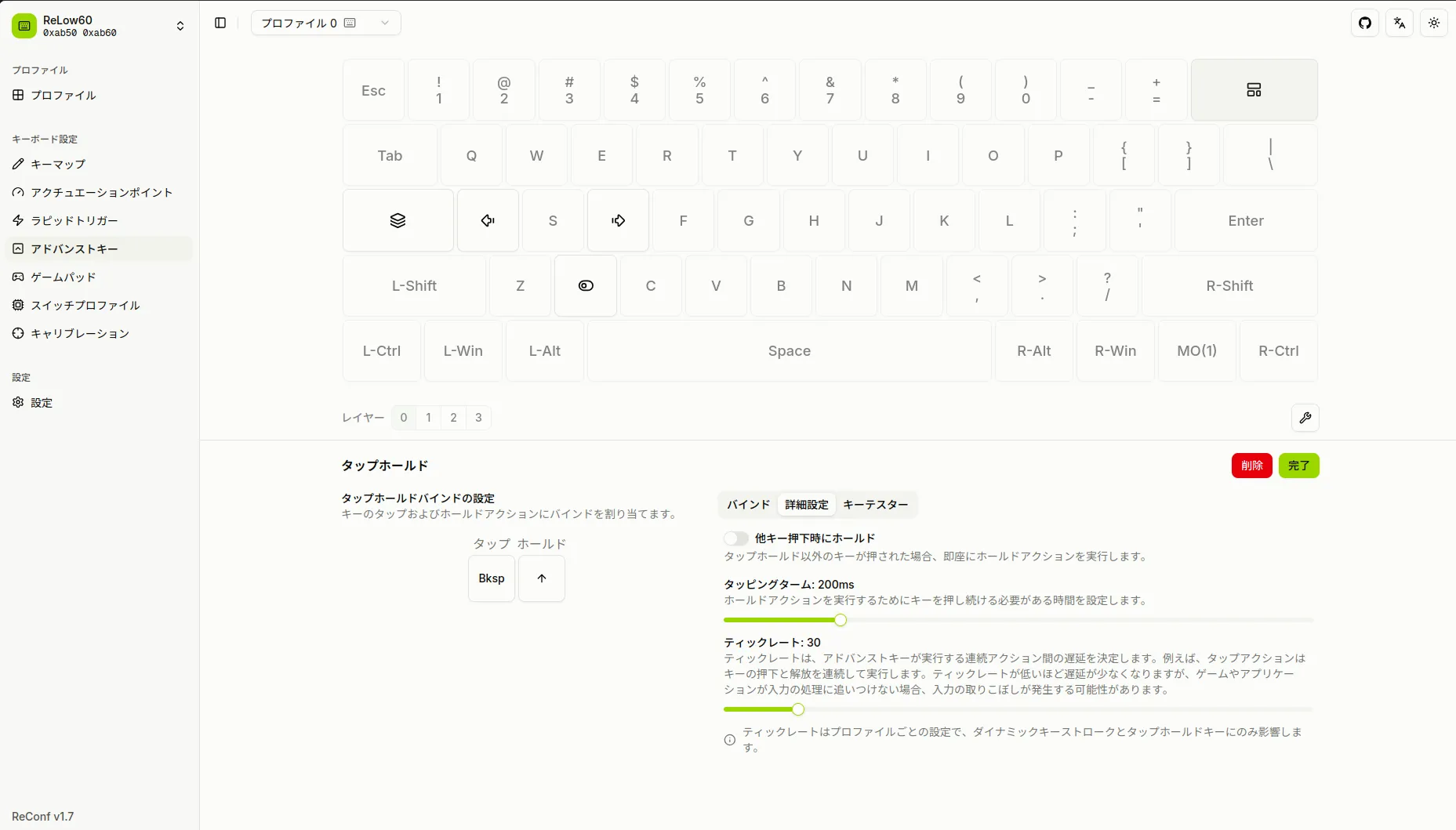Select the layout key icon next to equals
Screen dimensions: 1456x830
[1254, 90]
